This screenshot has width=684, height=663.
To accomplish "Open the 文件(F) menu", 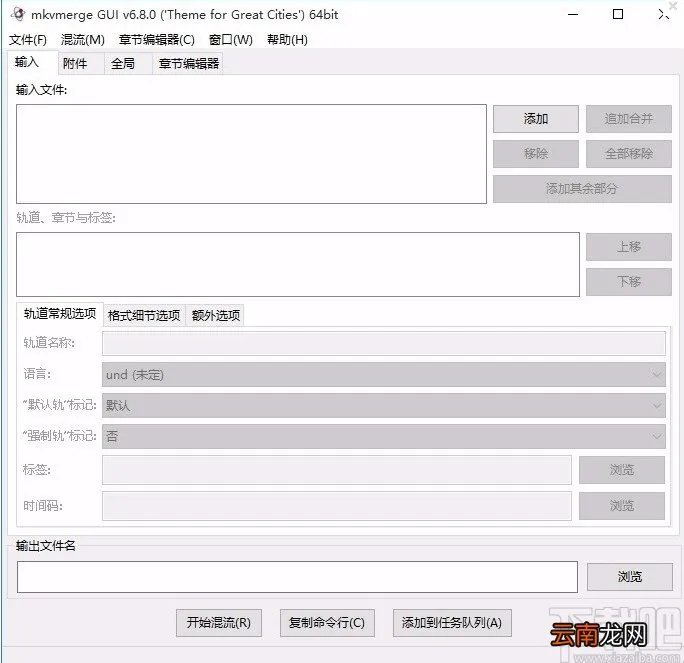I will point(28,40).
